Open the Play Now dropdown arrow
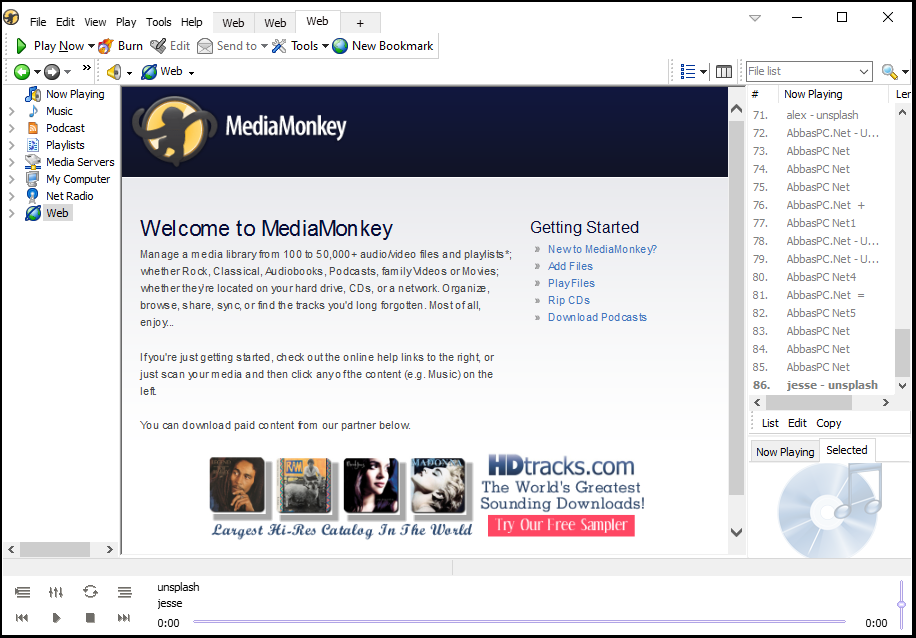 pyautogui.click(x=91, y=46)
